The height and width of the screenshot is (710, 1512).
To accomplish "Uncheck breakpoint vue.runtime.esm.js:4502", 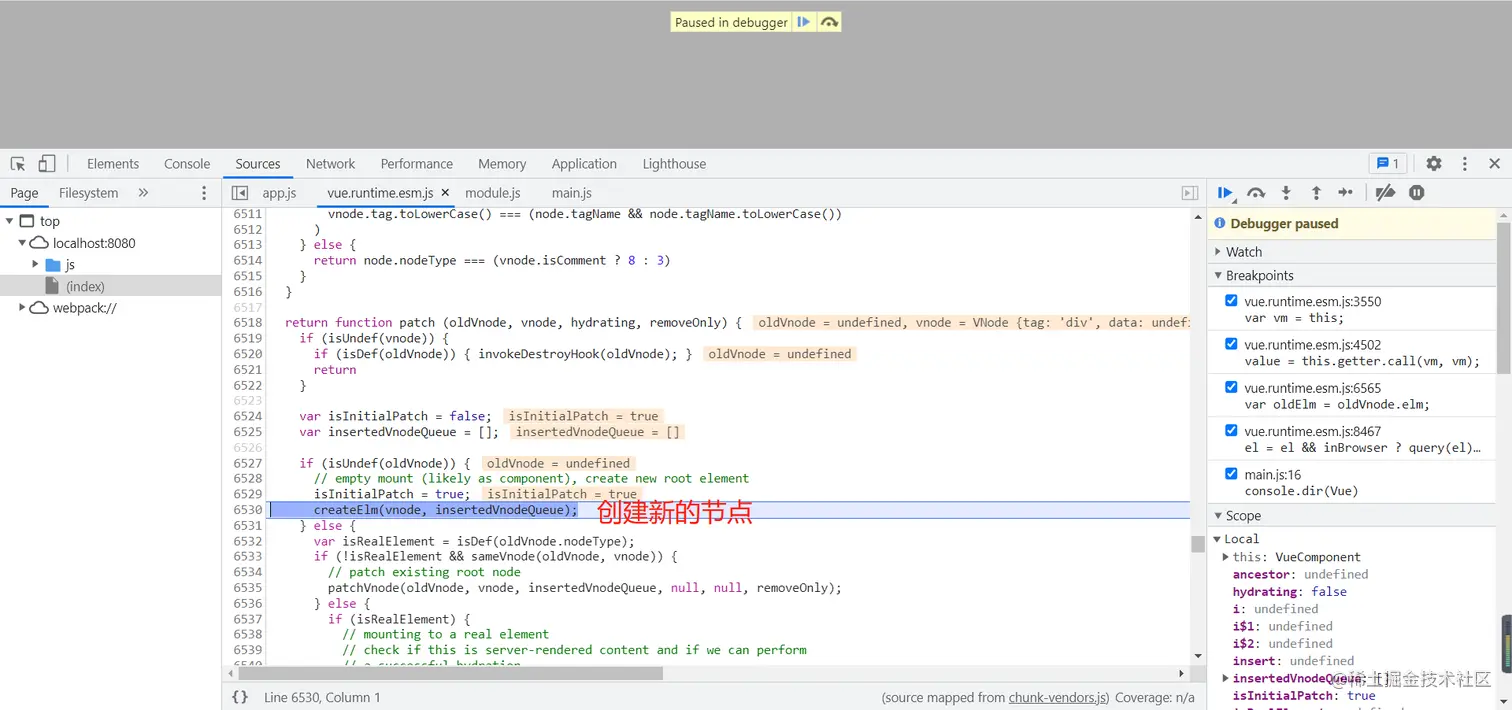I will click(x=1231, y=343).
